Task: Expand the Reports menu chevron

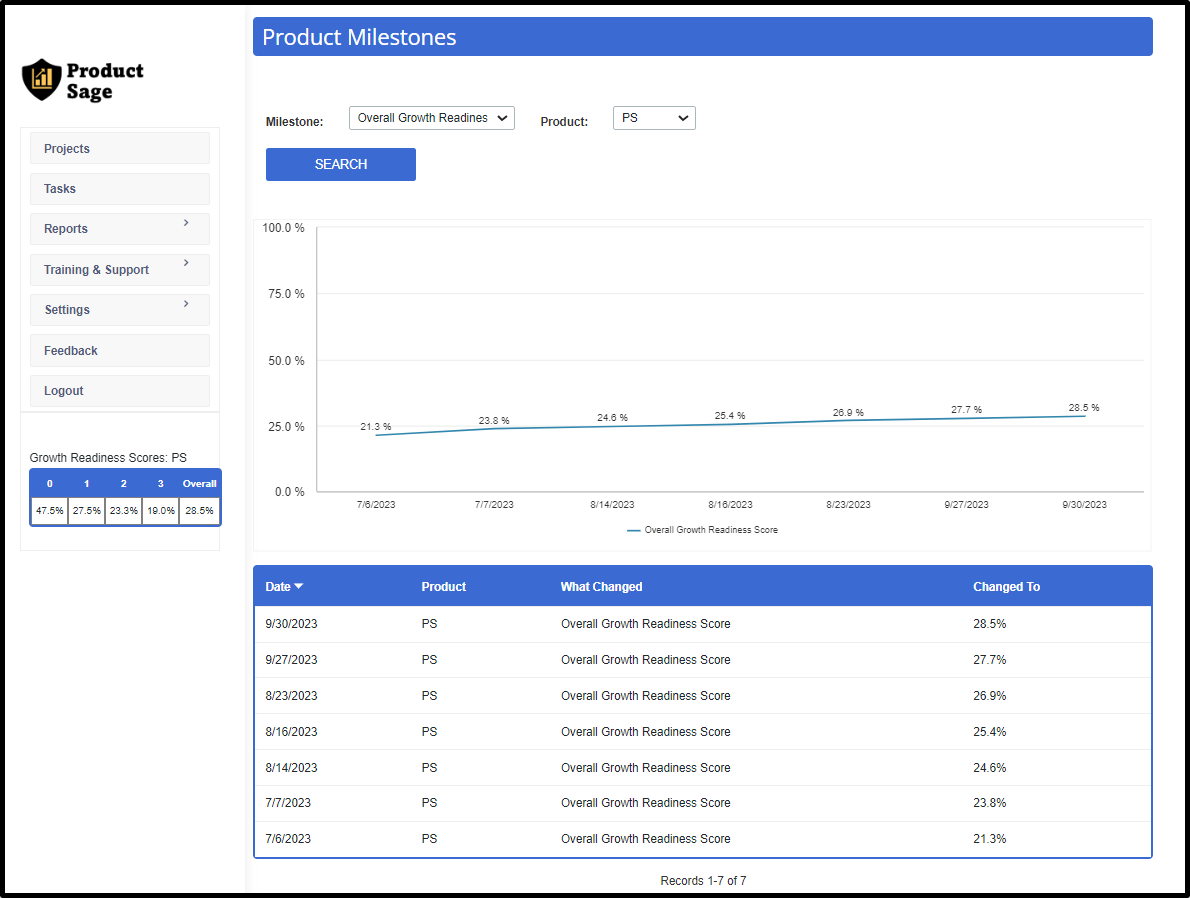Action: pos(186,222)
